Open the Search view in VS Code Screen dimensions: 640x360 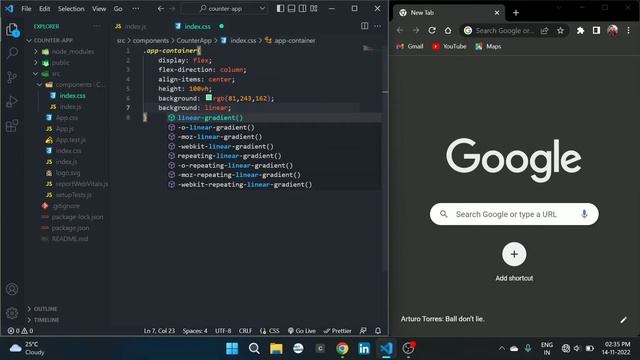(12, 53)
